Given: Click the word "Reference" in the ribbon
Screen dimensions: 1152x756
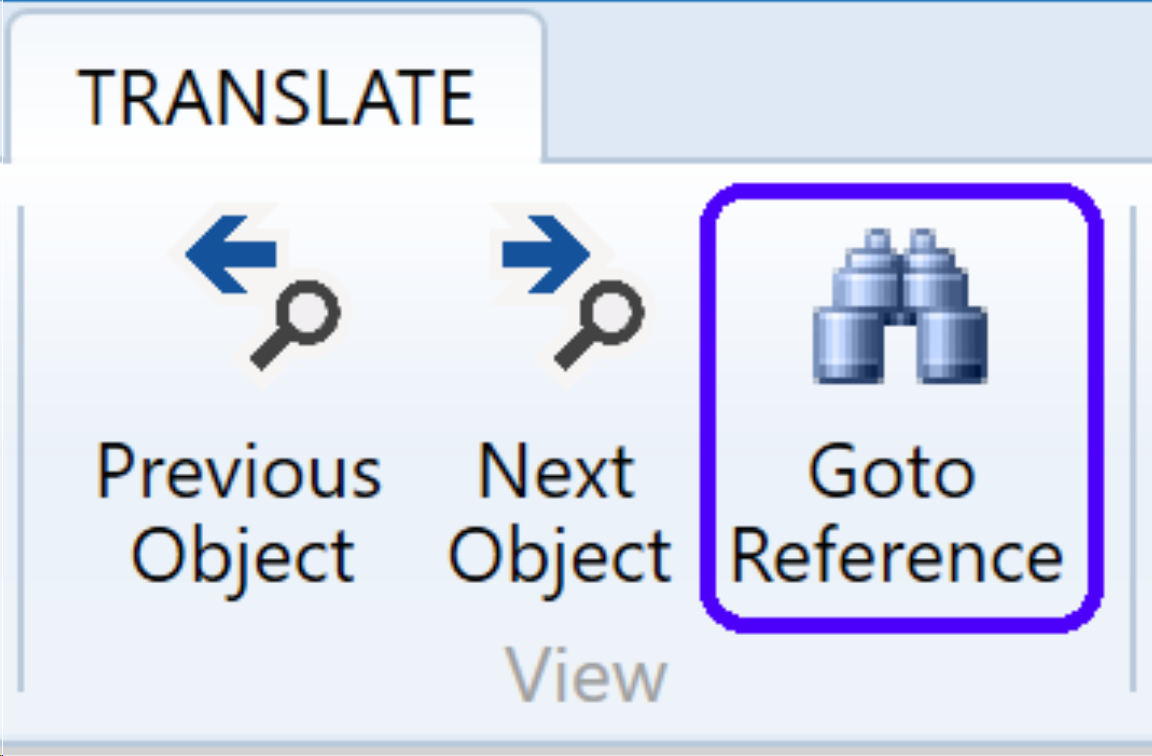Looking at the screenshot, I should pyautogui.click(x=897, y=556).
